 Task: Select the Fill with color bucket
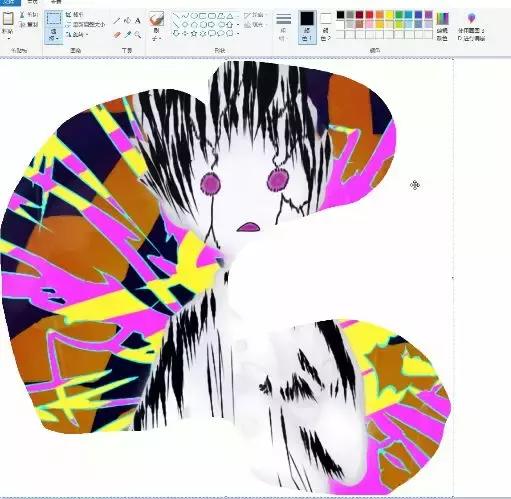coord(127,21)
